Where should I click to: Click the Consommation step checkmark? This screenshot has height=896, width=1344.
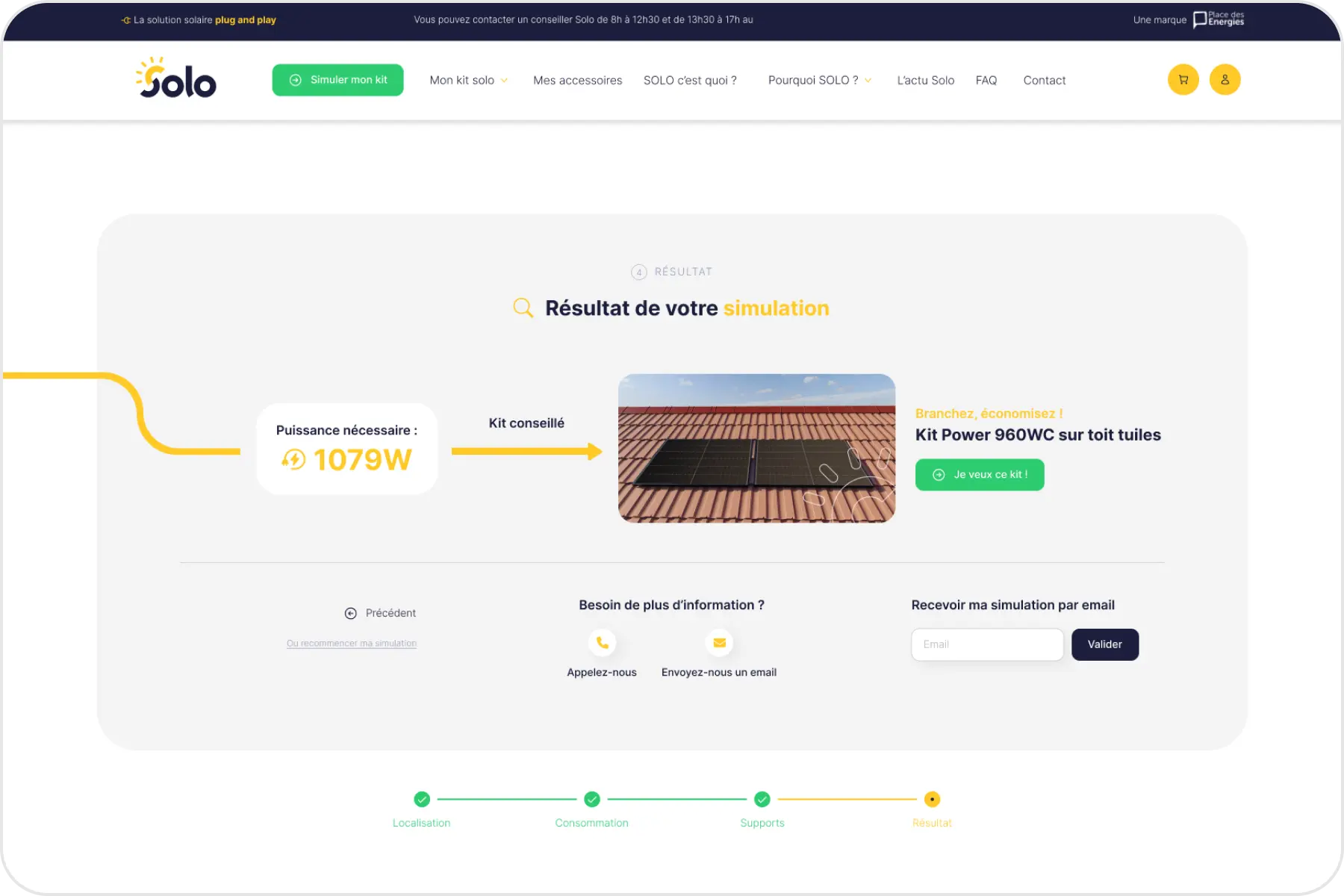[x=592, y=799]
